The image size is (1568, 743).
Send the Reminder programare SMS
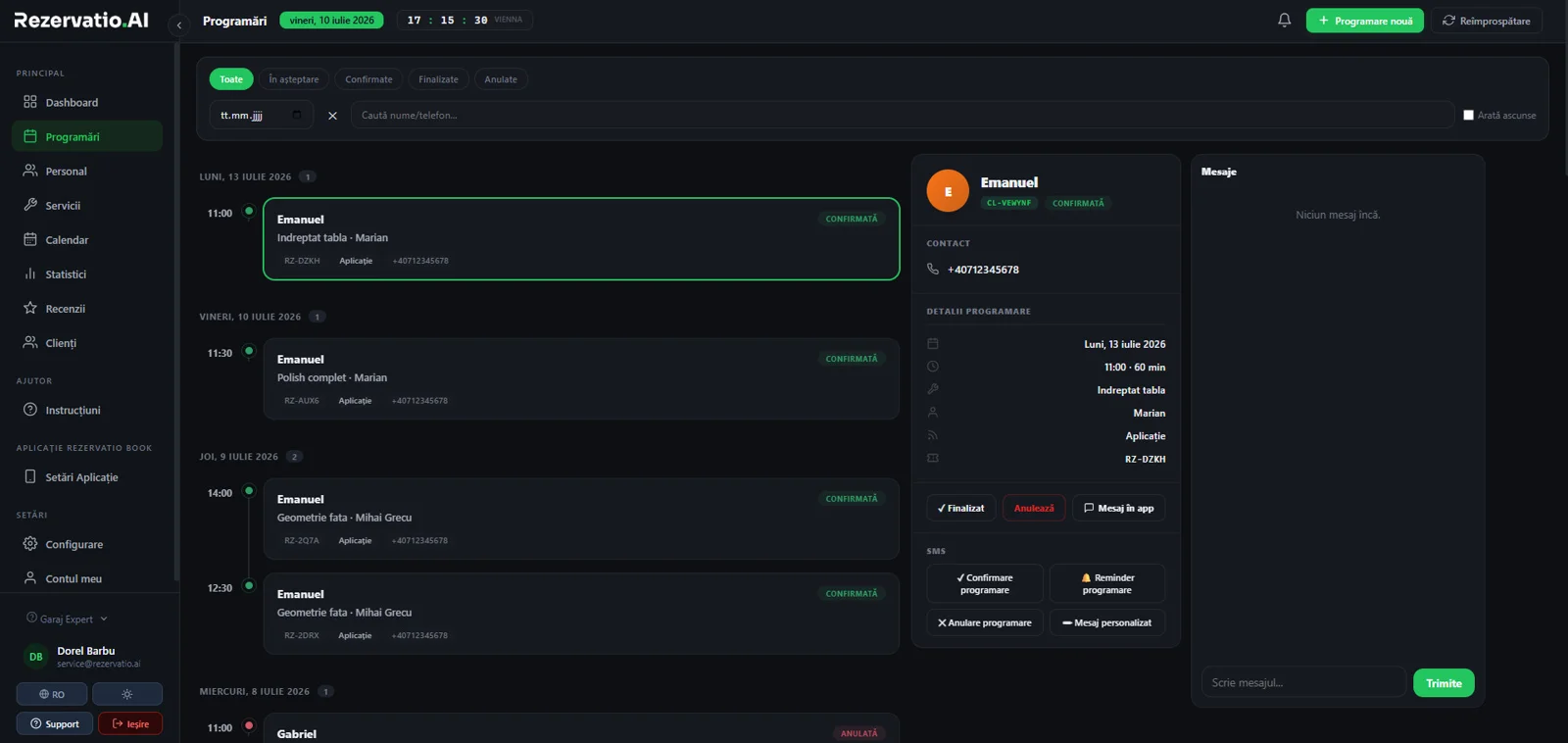[x=1107, y=583]
